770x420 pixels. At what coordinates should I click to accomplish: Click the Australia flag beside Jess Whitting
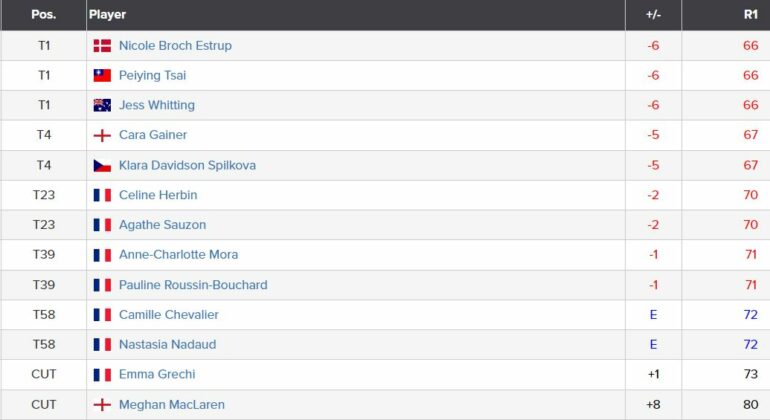102,105
